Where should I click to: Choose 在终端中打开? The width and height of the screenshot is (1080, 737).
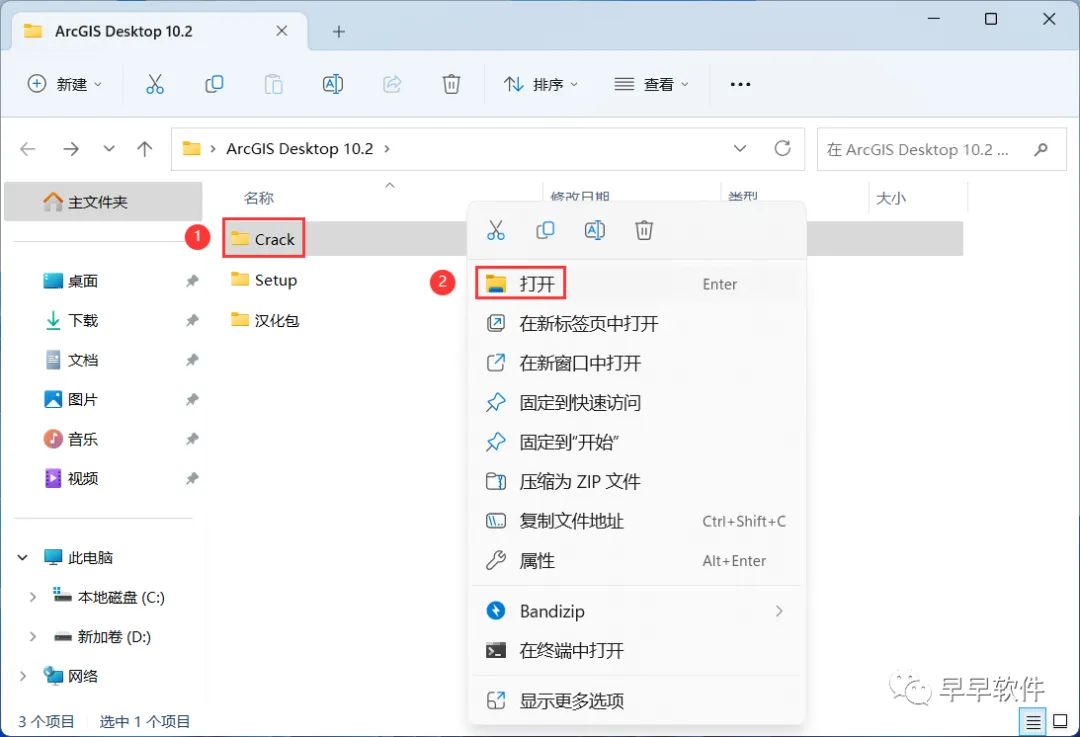click(x=637, y=650)
